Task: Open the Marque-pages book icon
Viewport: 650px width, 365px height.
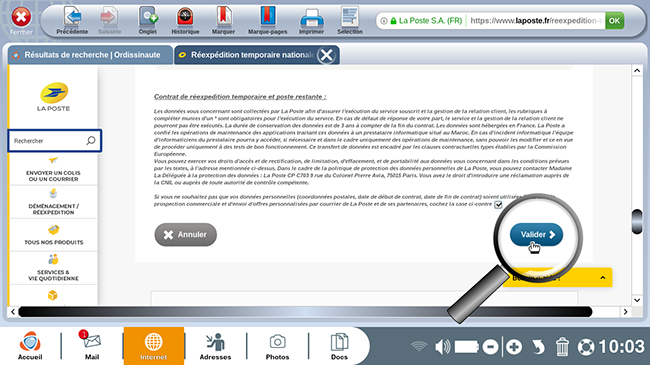Action: [267, 21]
